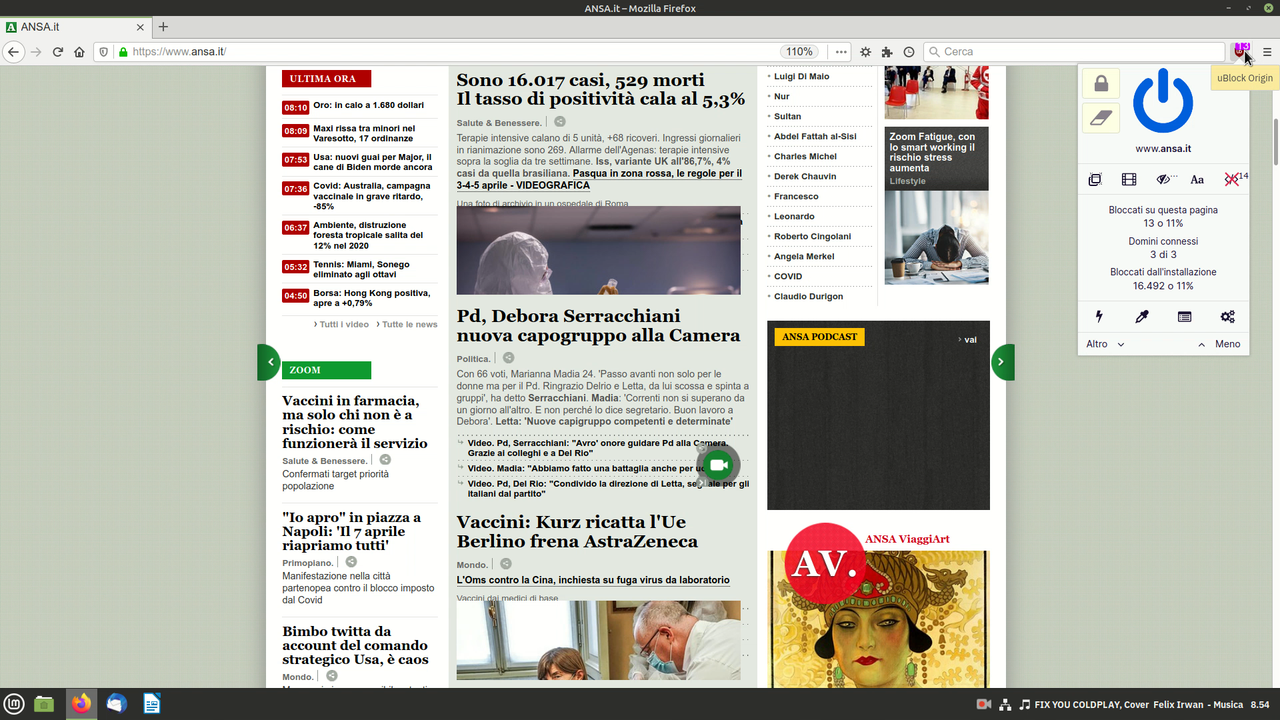
Task: Open 'Tennis: Miami, Sonego eliminato' news
Action: pyautogui.click(x=361, y=268)
